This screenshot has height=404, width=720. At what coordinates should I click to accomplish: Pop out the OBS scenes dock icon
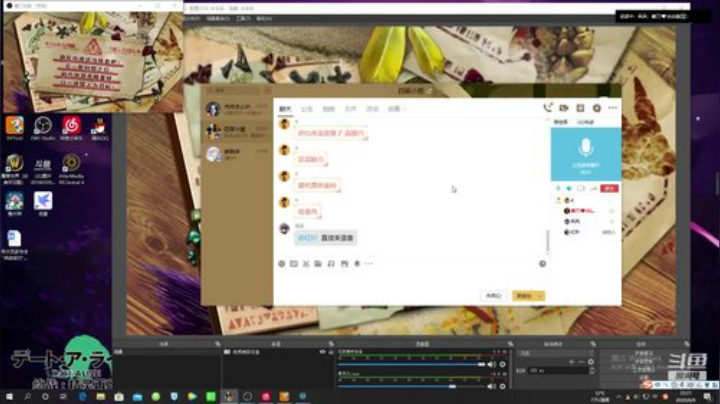218,344
